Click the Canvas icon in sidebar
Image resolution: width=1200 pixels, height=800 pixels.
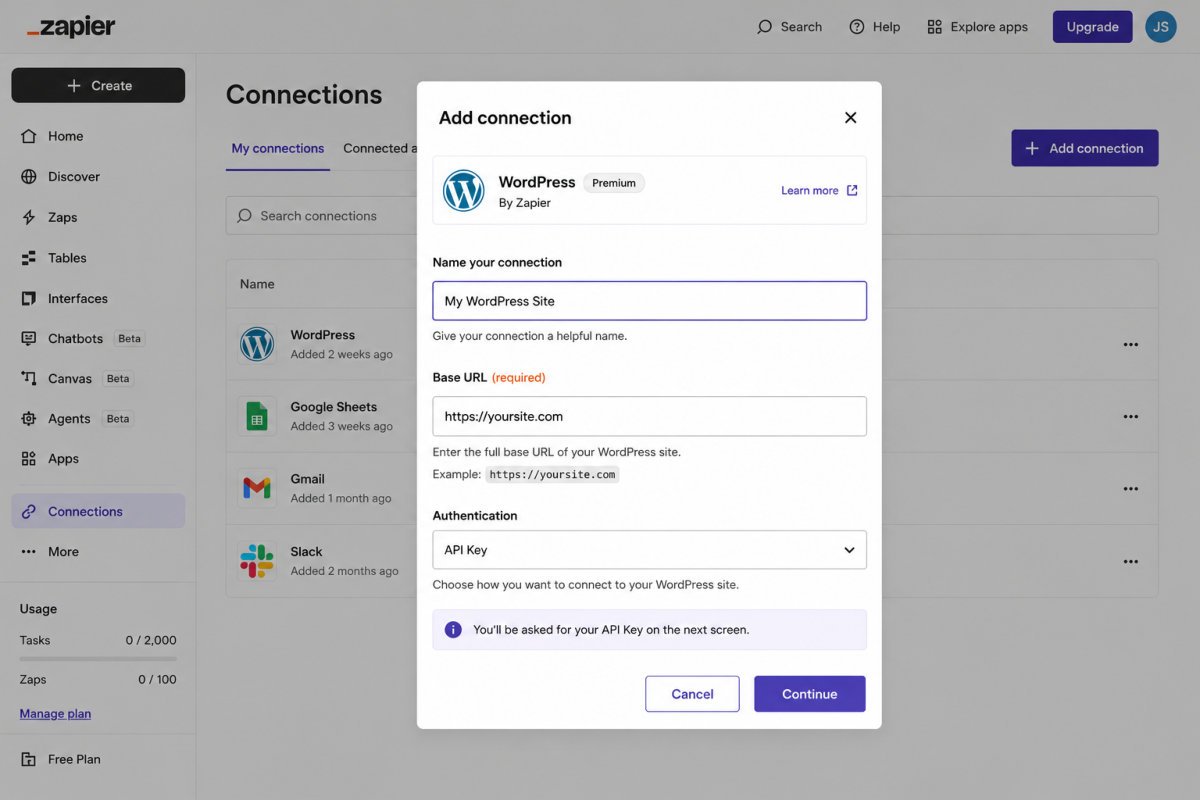point(29,378)
